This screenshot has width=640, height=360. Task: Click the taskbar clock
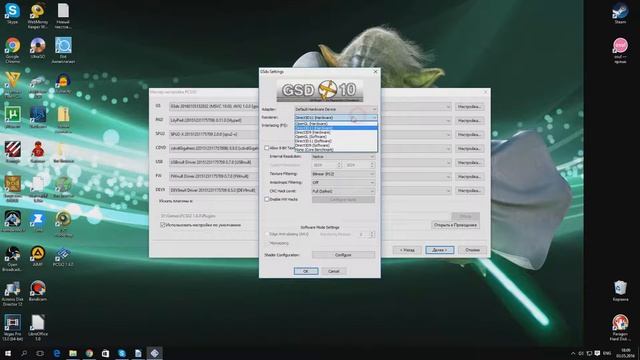625,353
